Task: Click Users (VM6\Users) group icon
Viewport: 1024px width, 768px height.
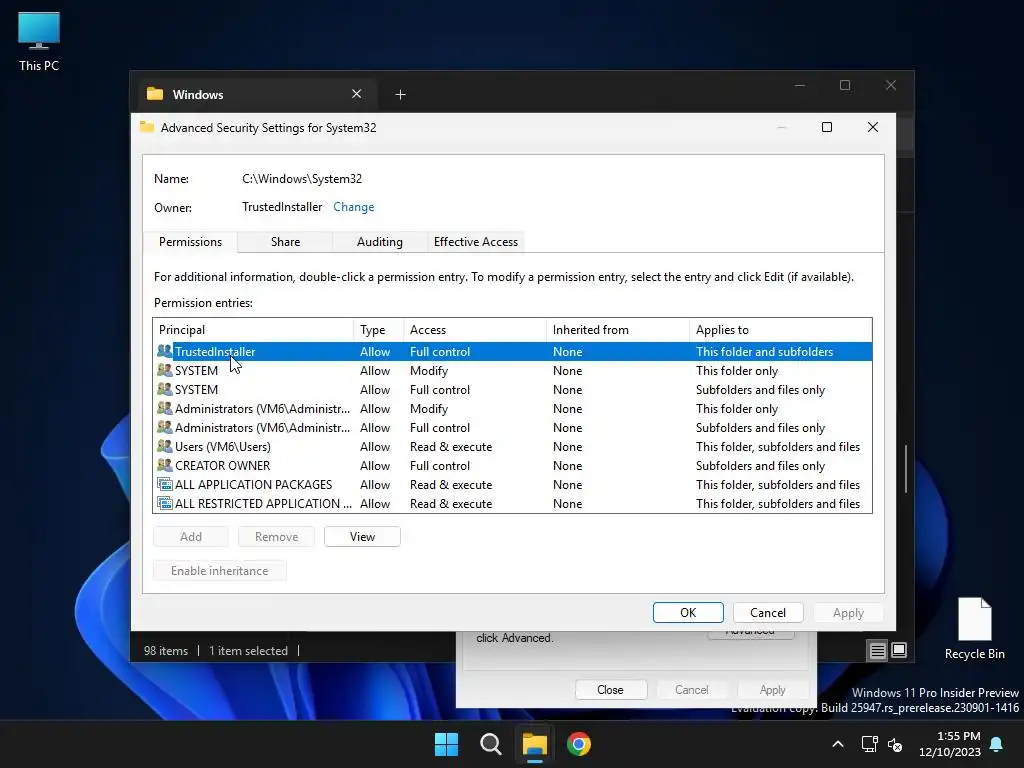Action: (165, 446)
